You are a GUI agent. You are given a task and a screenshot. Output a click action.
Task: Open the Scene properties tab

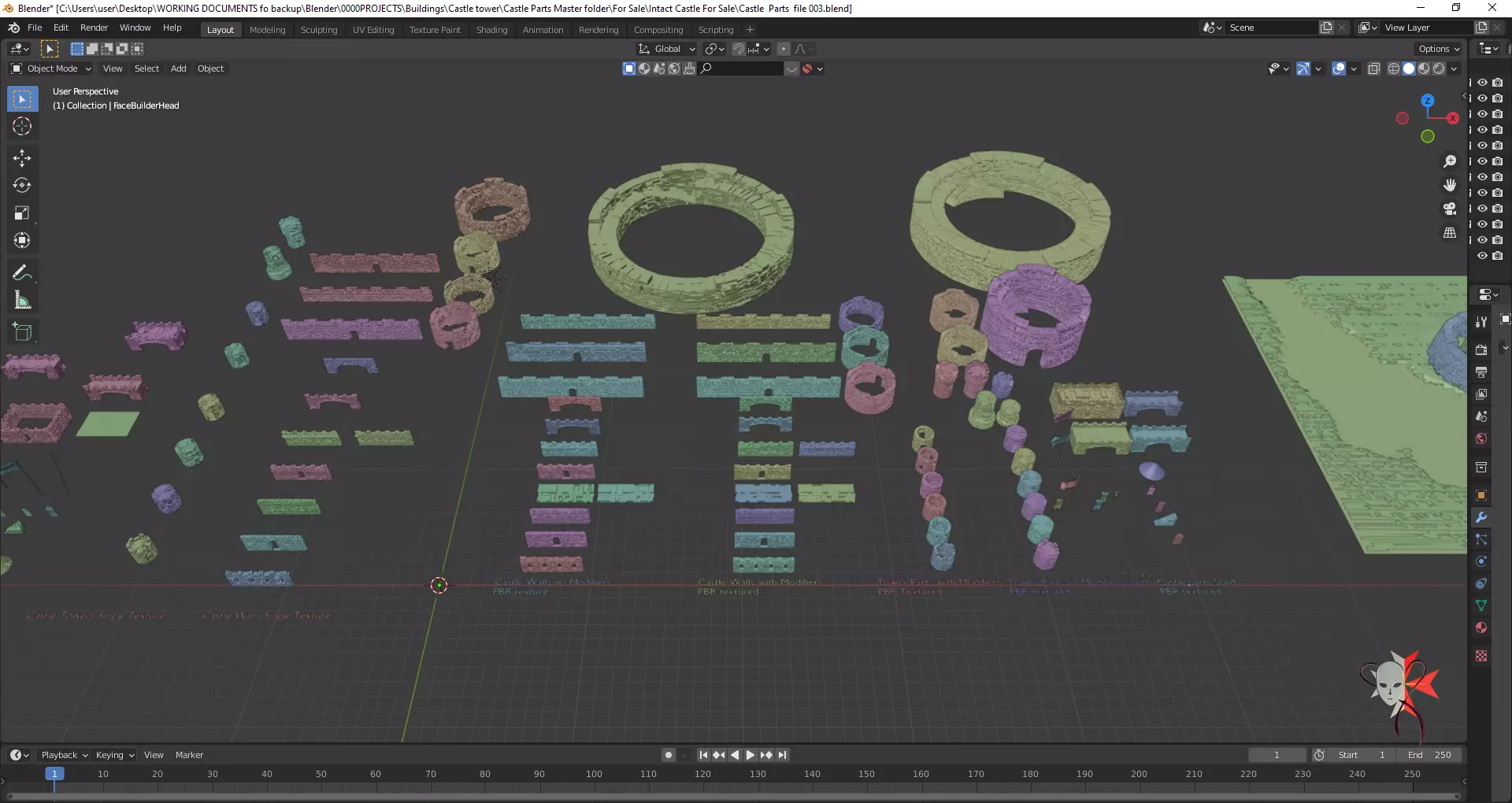[x=1481, y=416]
